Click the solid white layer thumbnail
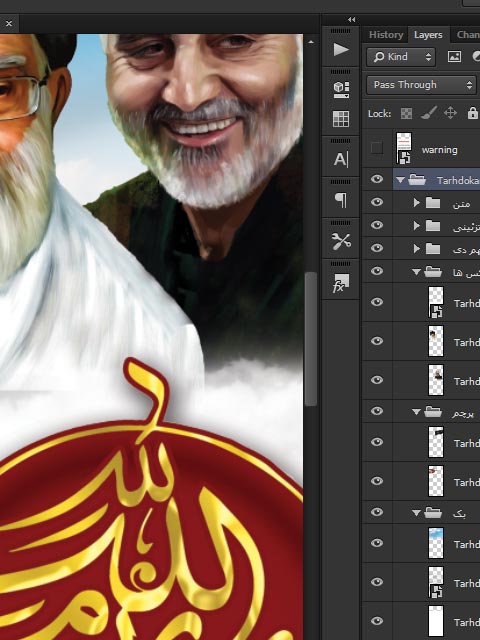This screenshot has height=640, width=480. (x=436, y=621)
